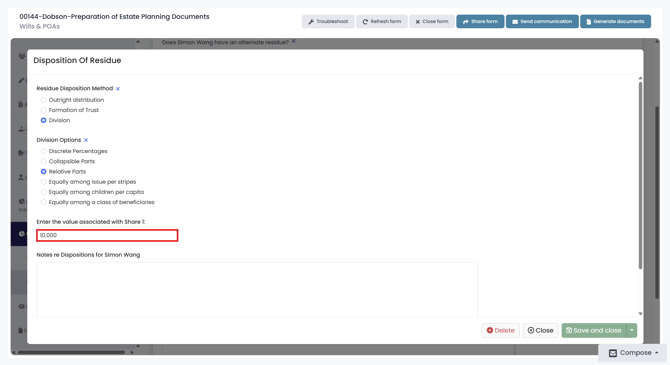Clear the Division Options selection

(x=86, y=140)
